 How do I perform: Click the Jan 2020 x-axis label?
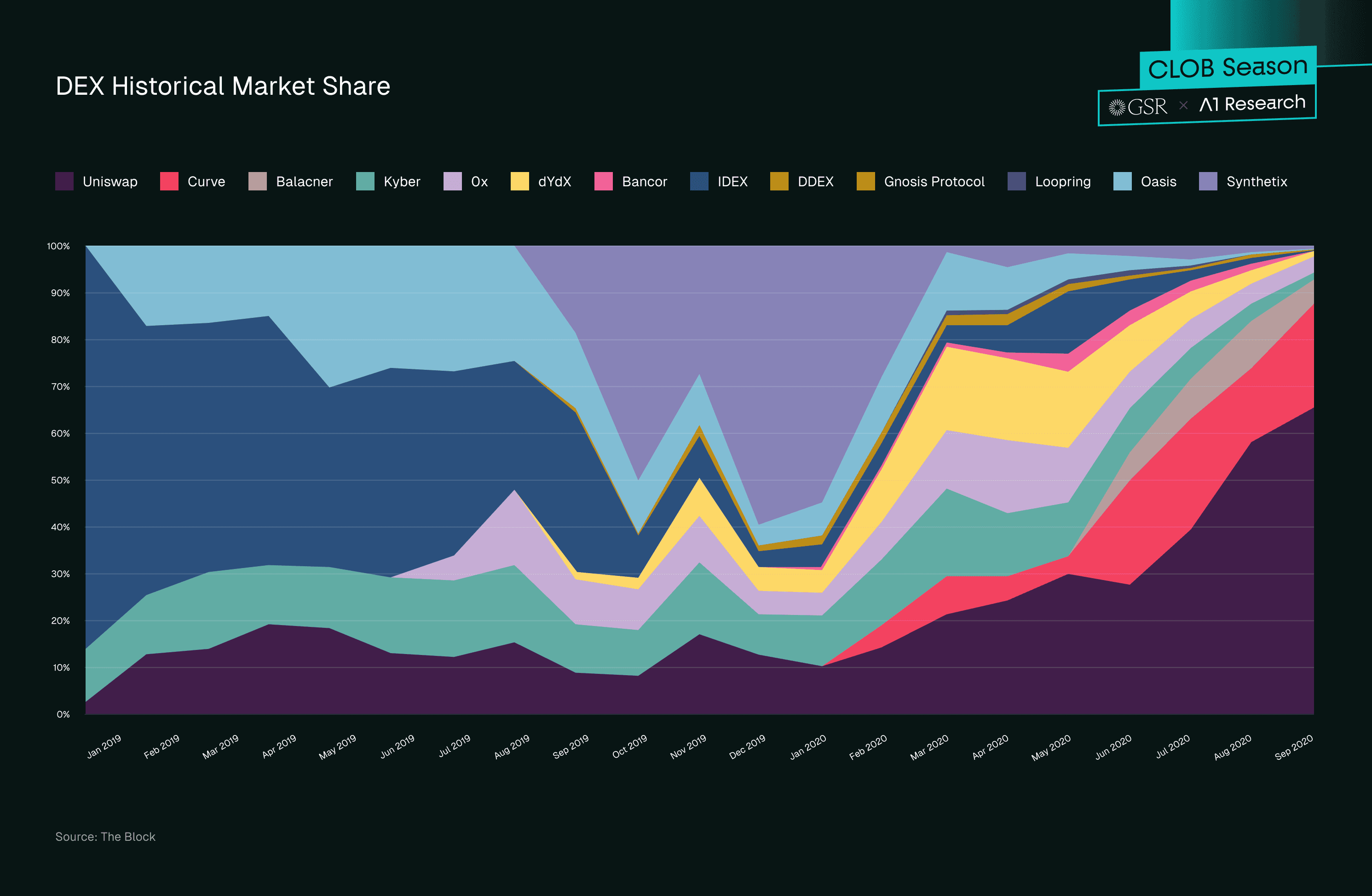[x=807, y=747]
